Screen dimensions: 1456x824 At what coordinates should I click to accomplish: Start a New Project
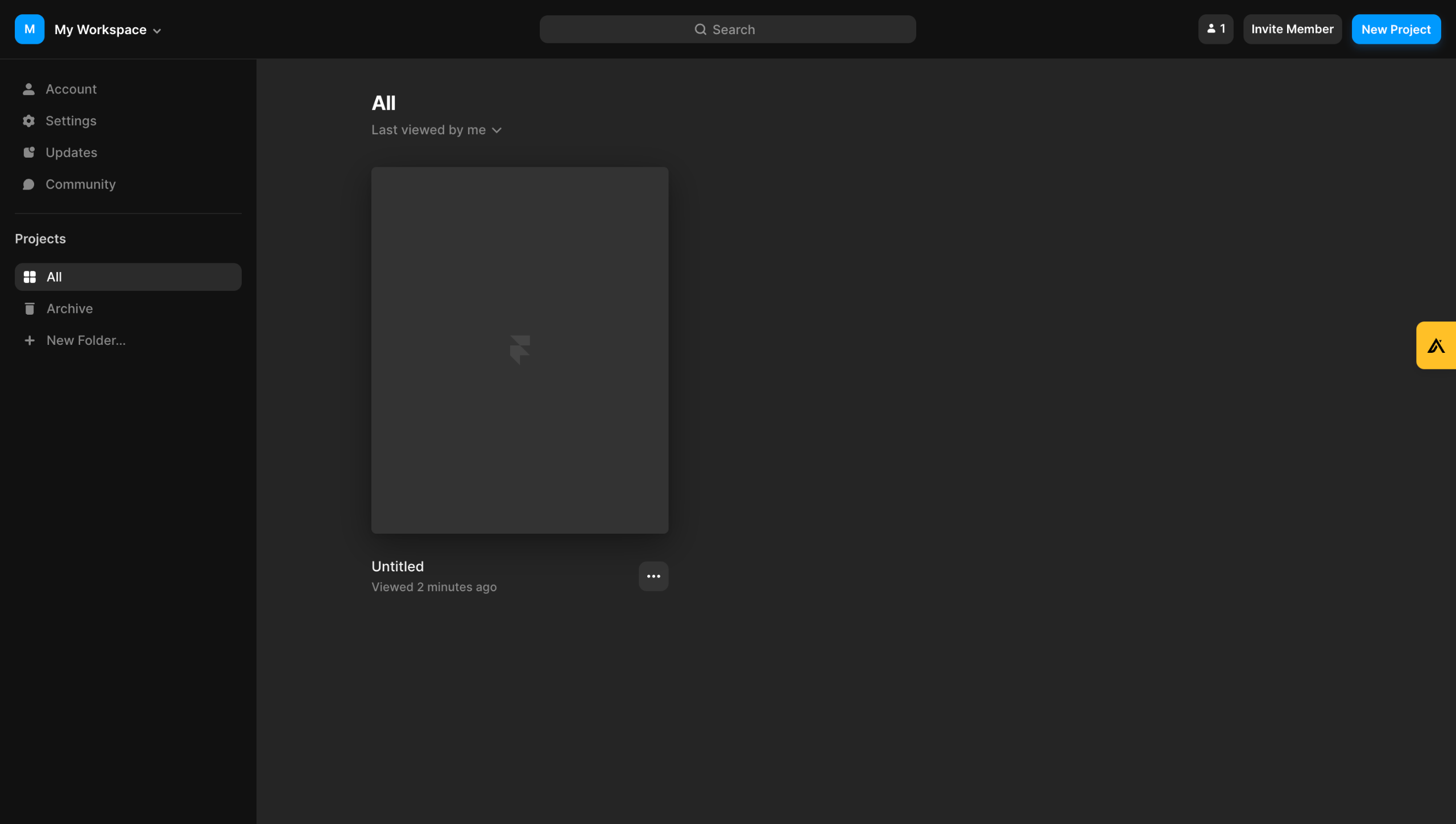(x=1396, y=29)
